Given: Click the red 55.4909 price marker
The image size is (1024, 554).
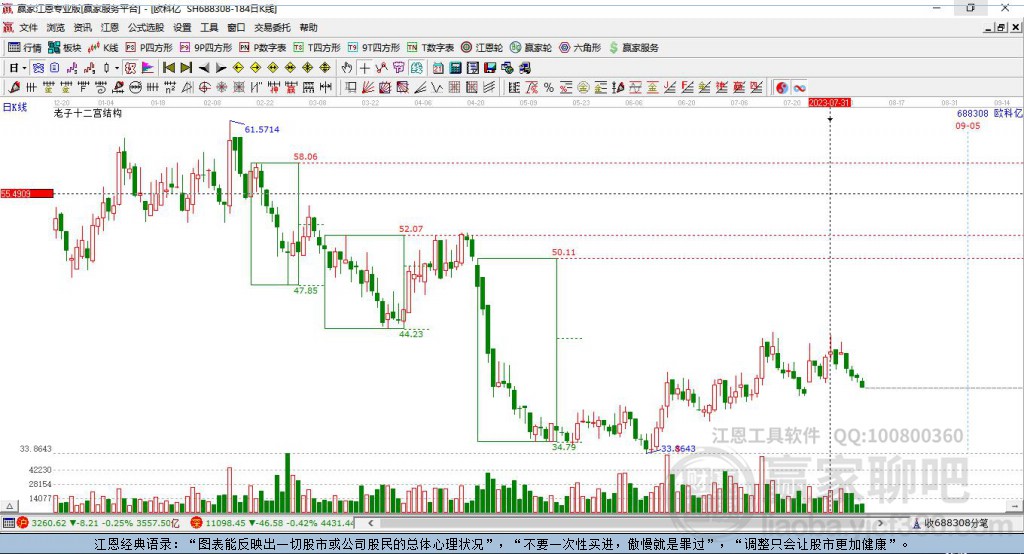Looking at the screenshot, I should point(27,193).
